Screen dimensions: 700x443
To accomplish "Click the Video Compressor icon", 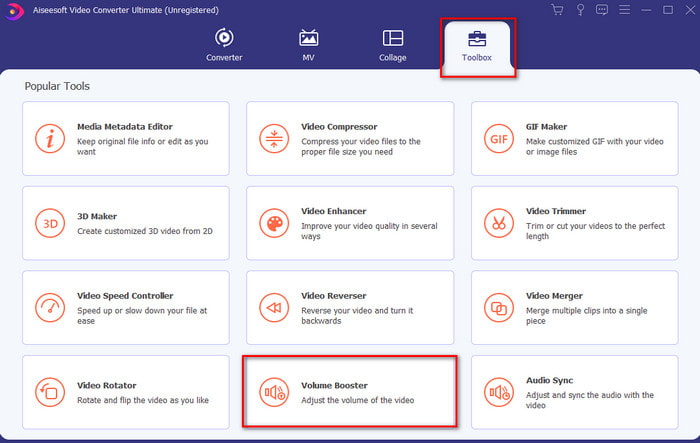I will [274, 139].
